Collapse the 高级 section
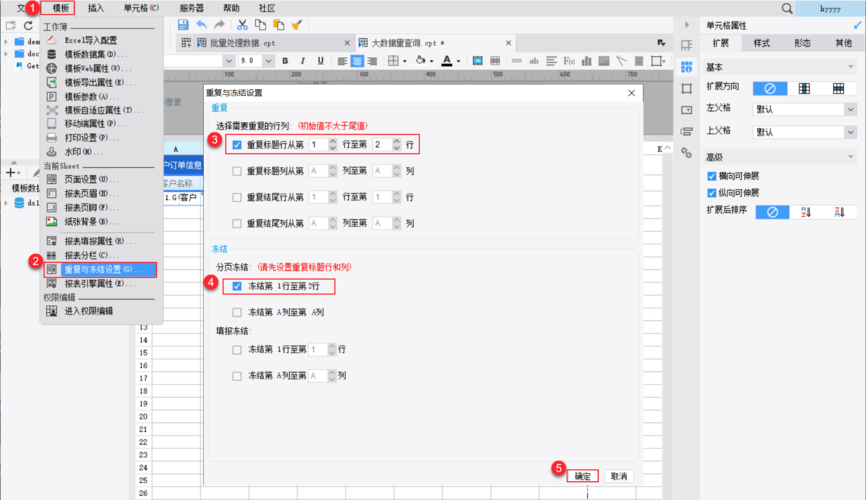 (851, 157)
